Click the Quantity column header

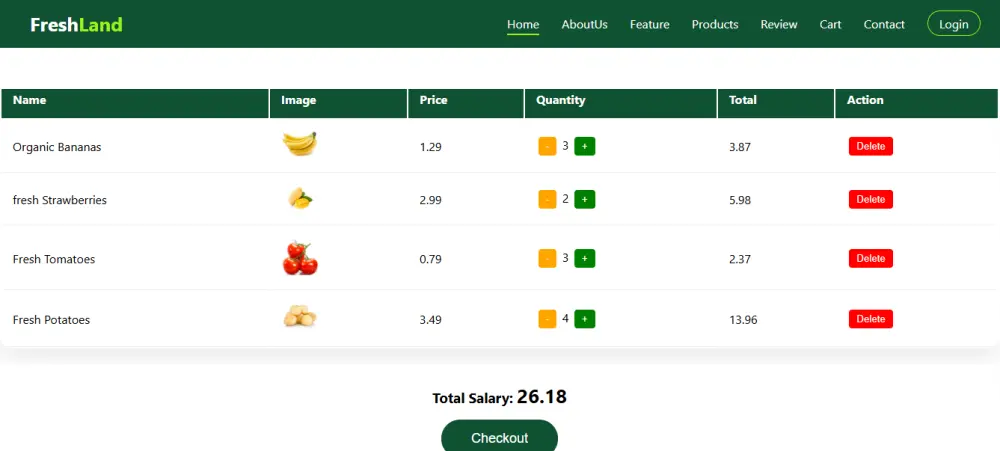click(621, 103)
